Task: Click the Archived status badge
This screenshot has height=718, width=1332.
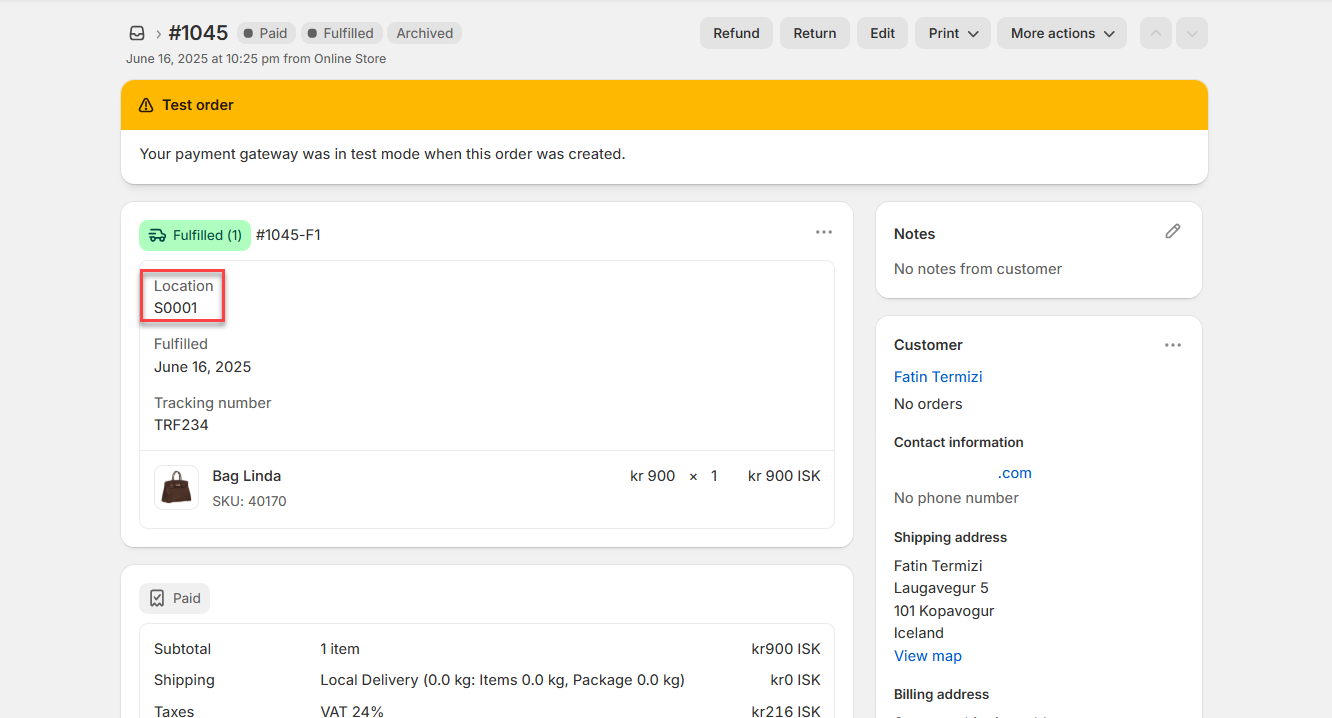Action: coord(424,33)
